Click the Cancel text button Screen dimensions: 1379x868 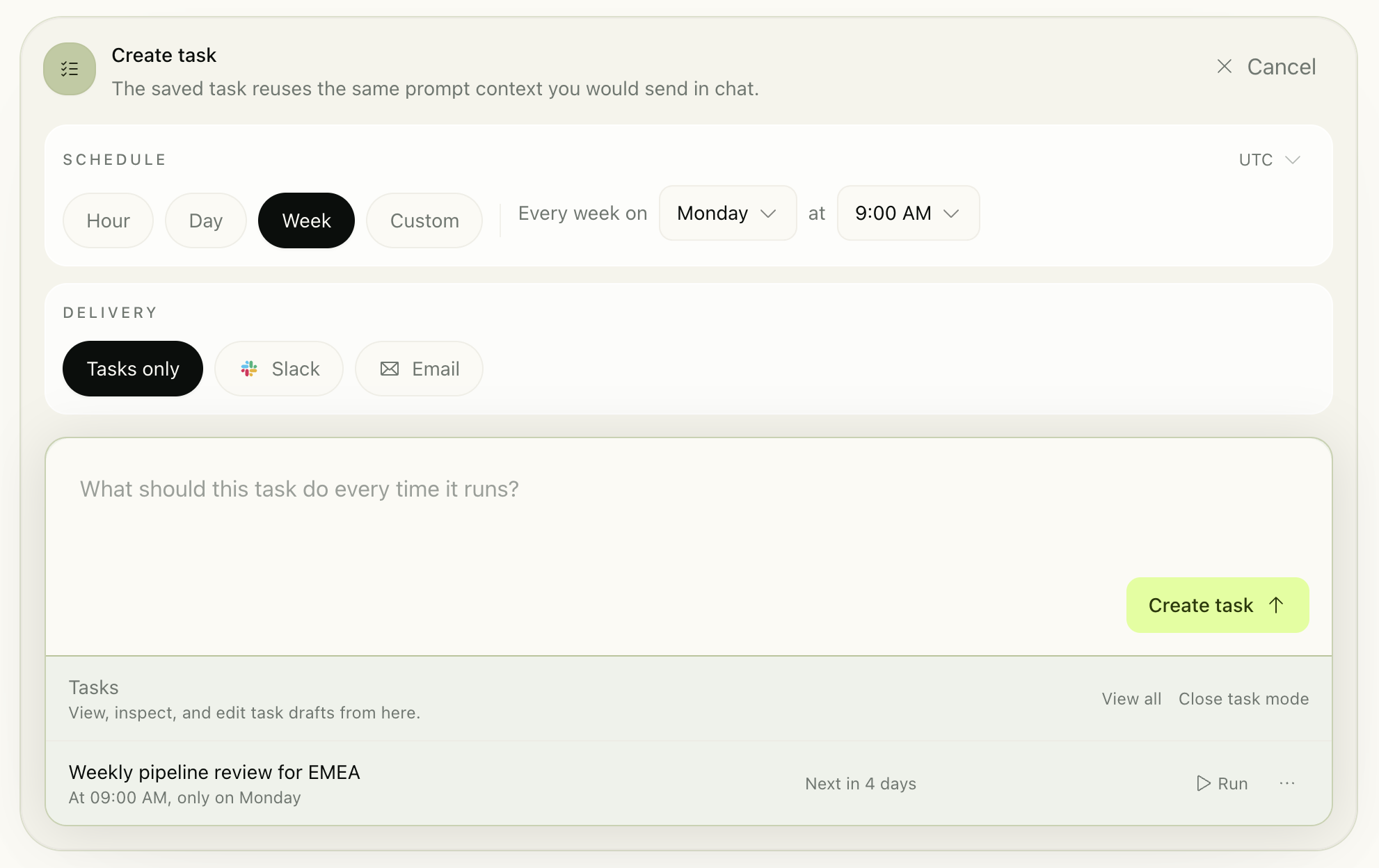1281,66
